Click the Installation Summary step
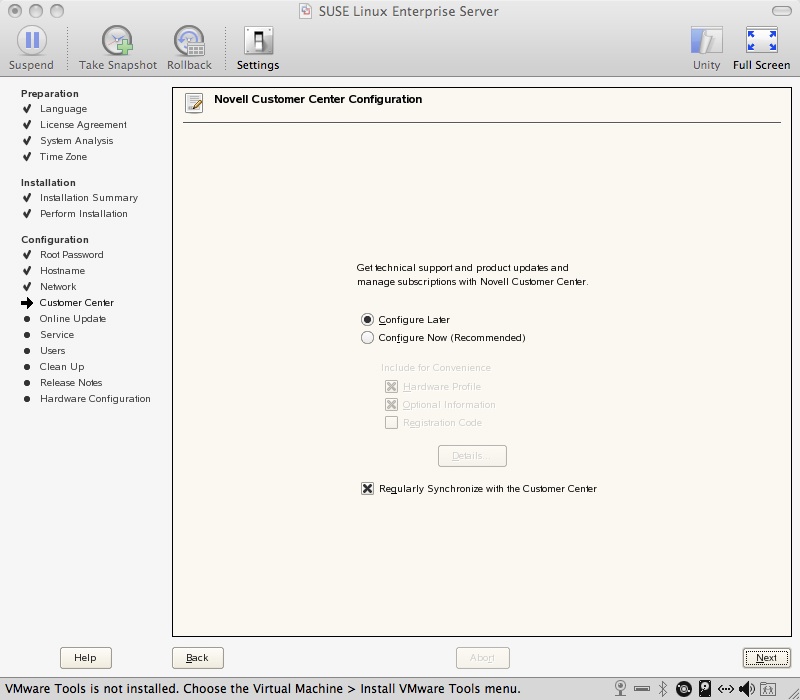The image size is (800, 700). click(x=89, y=197)
